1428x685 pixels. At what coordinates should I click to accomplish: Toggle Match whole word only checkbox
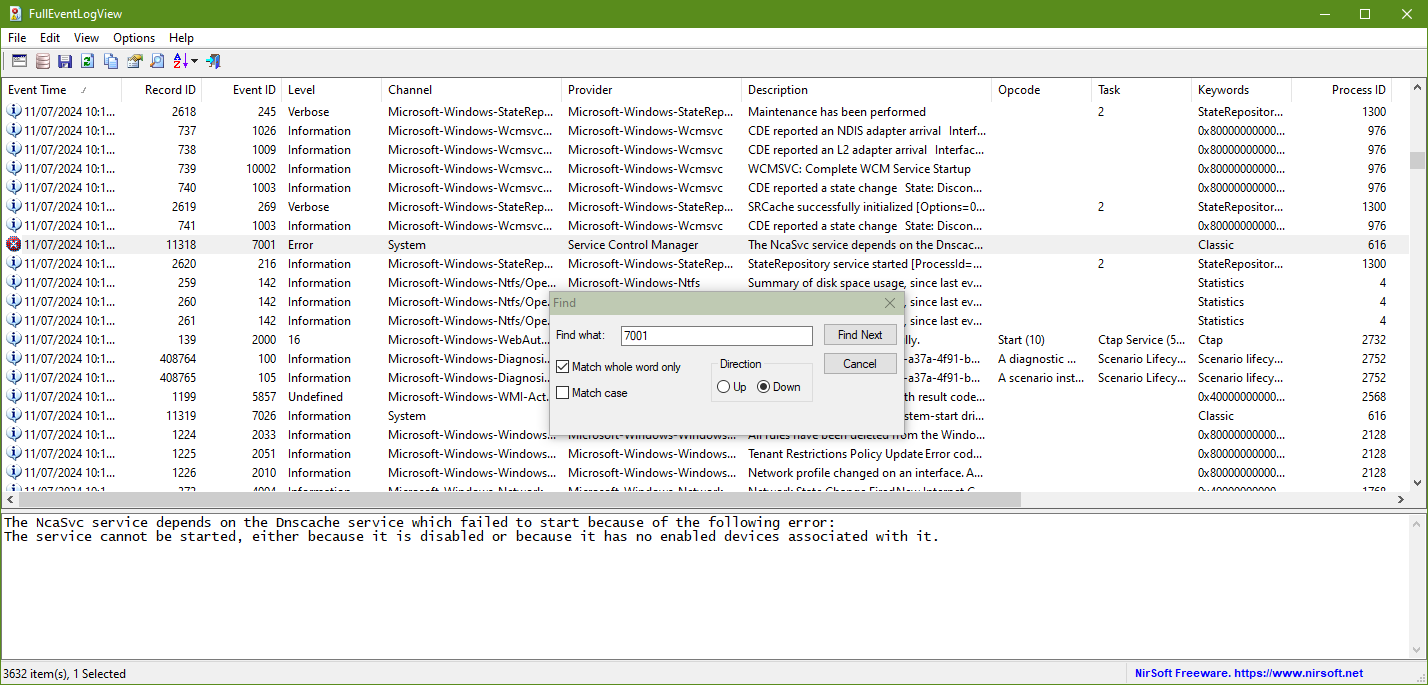[563, 367]
